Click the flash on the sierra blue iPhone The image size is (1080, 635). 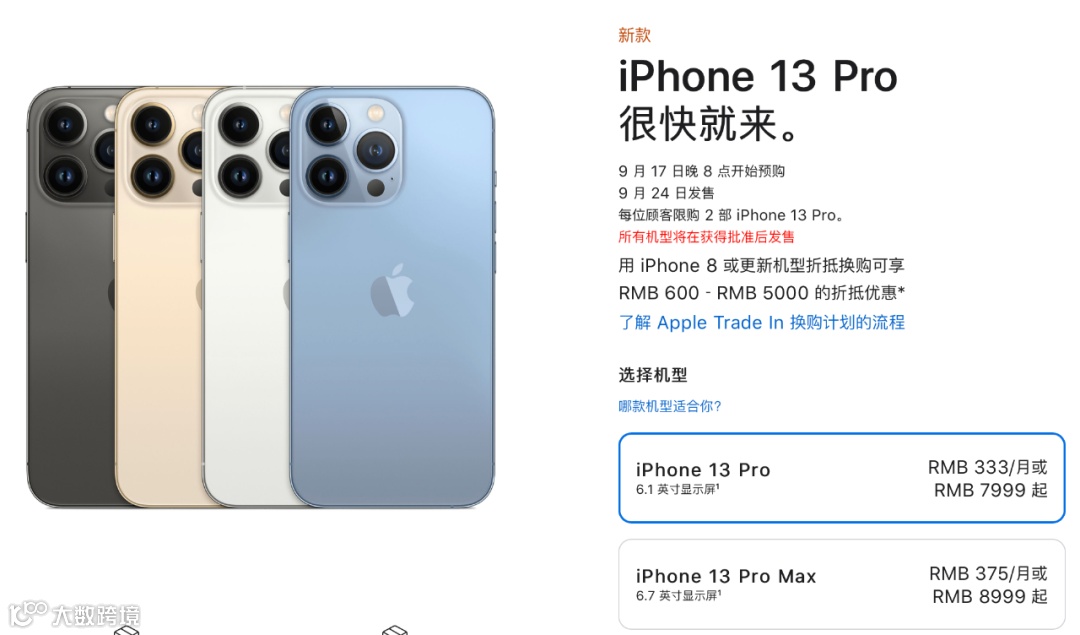(x=375, y=112)
